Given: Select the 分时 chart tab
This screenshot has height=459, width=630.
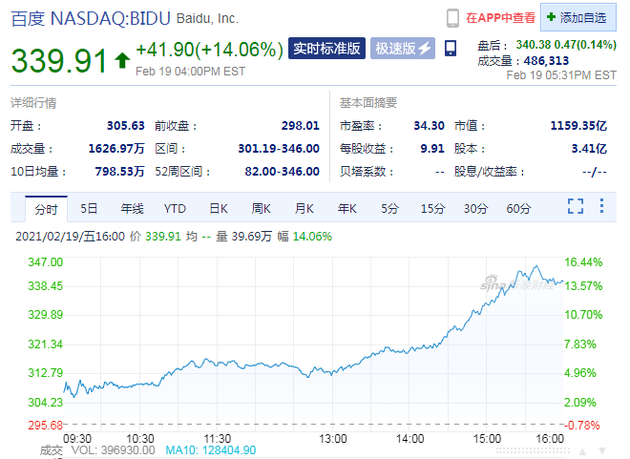Looking at the screenshot, I should point(46,209).
